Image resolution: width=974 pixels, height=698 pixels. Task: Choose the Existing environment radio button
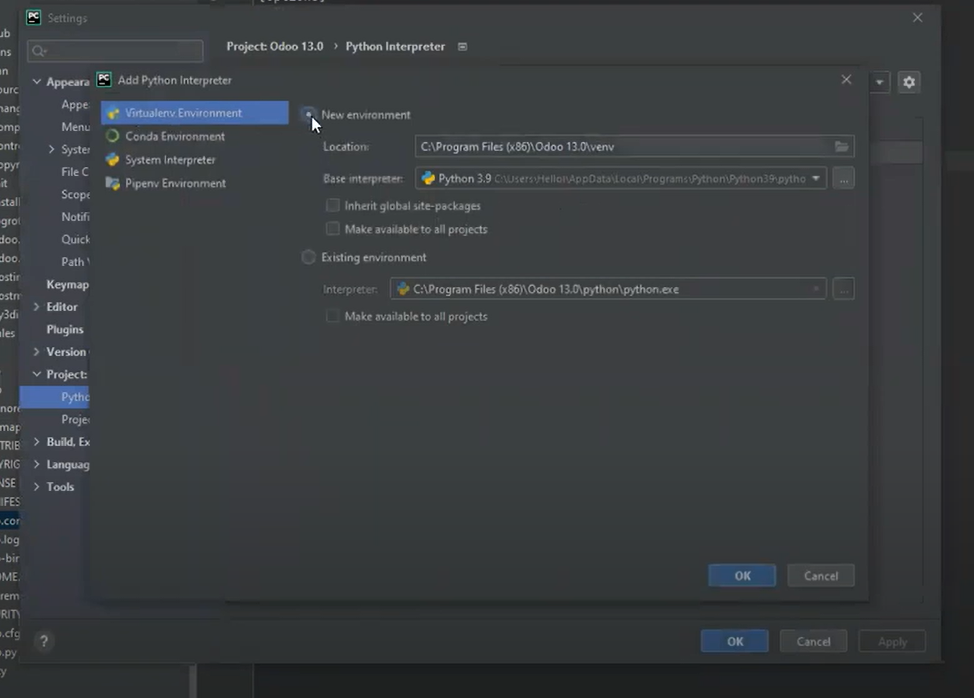[308, 257]
